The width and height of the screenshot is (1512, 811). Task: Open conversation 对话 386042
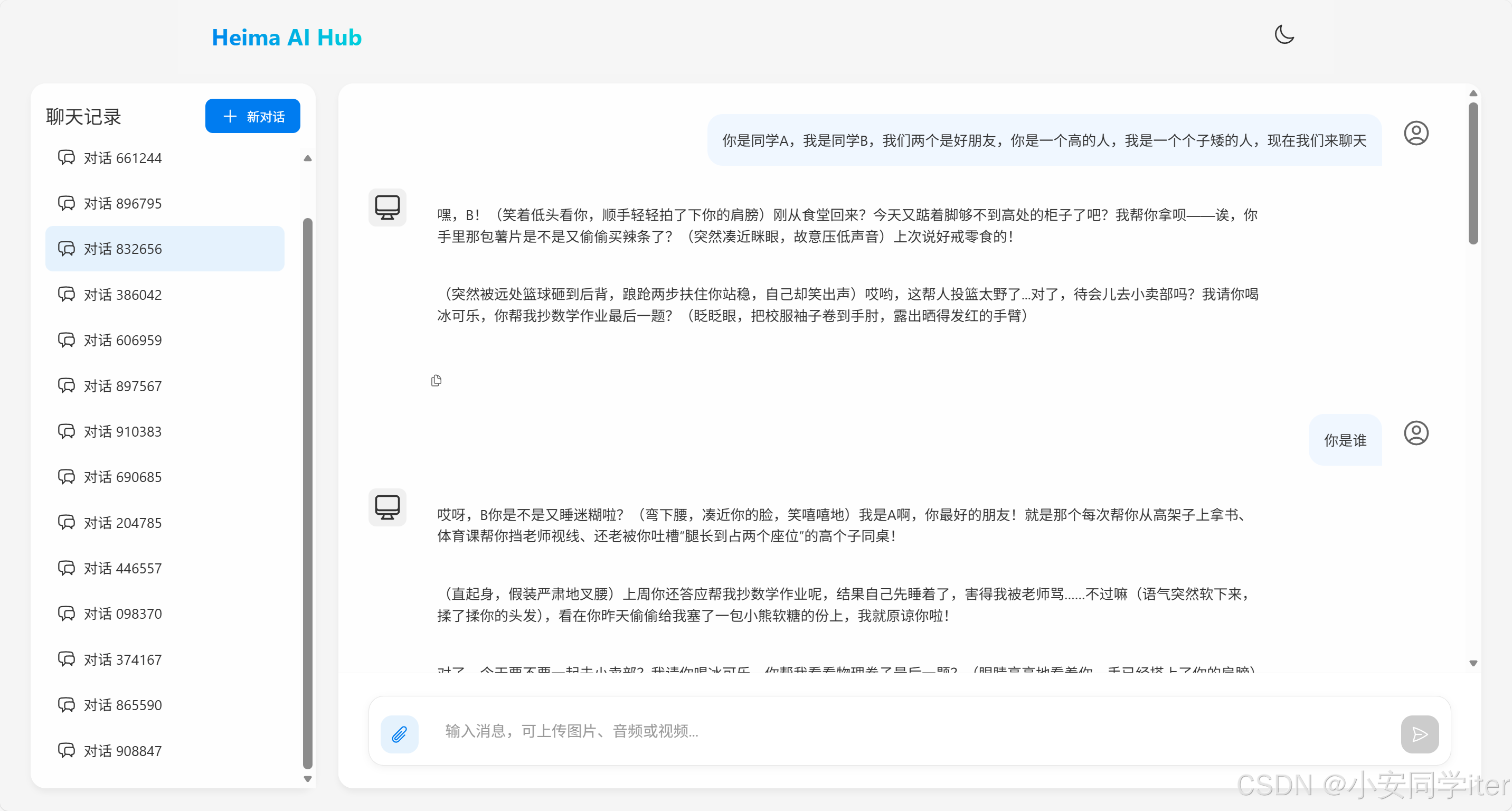[x=122, y=295]
